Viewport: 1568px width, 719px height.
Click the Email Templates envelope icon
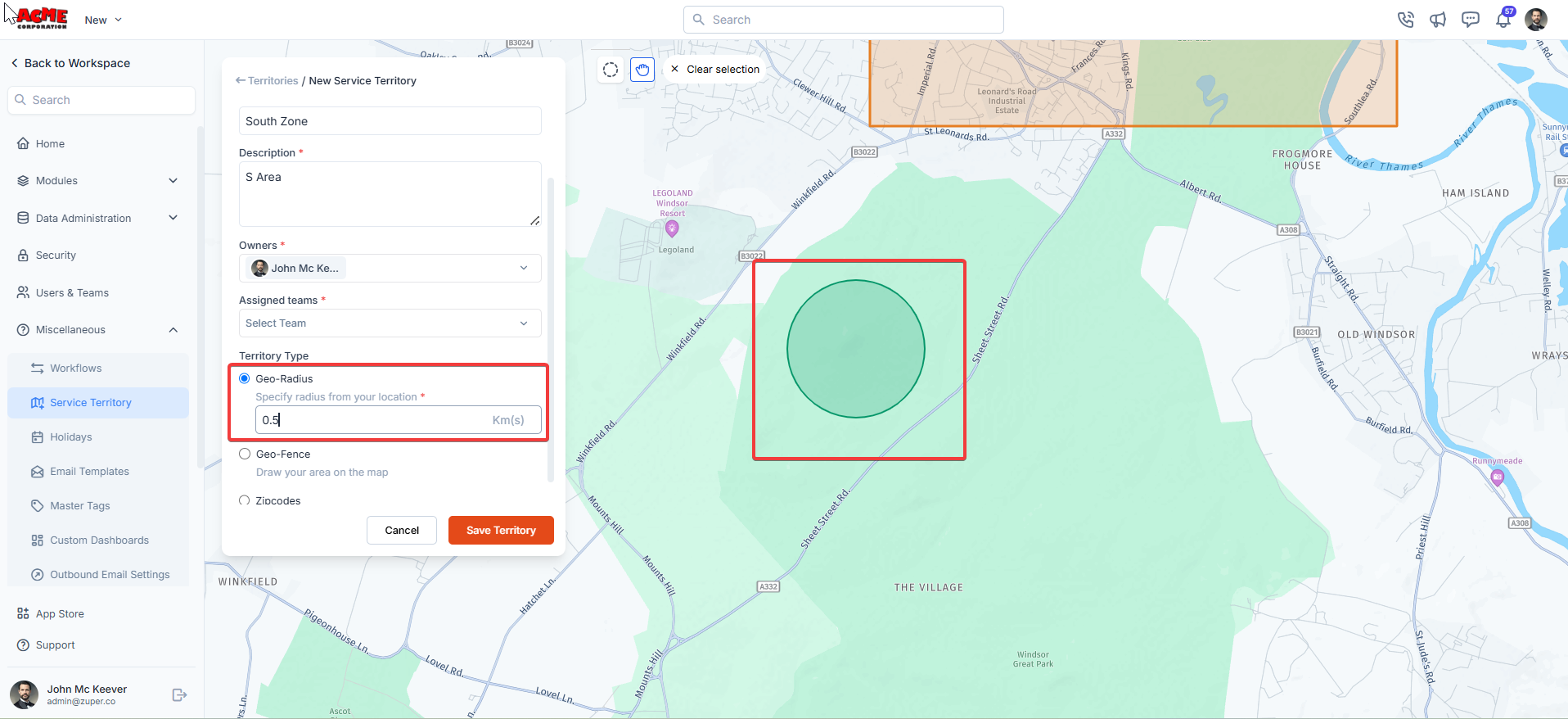(x=38, y=472)
